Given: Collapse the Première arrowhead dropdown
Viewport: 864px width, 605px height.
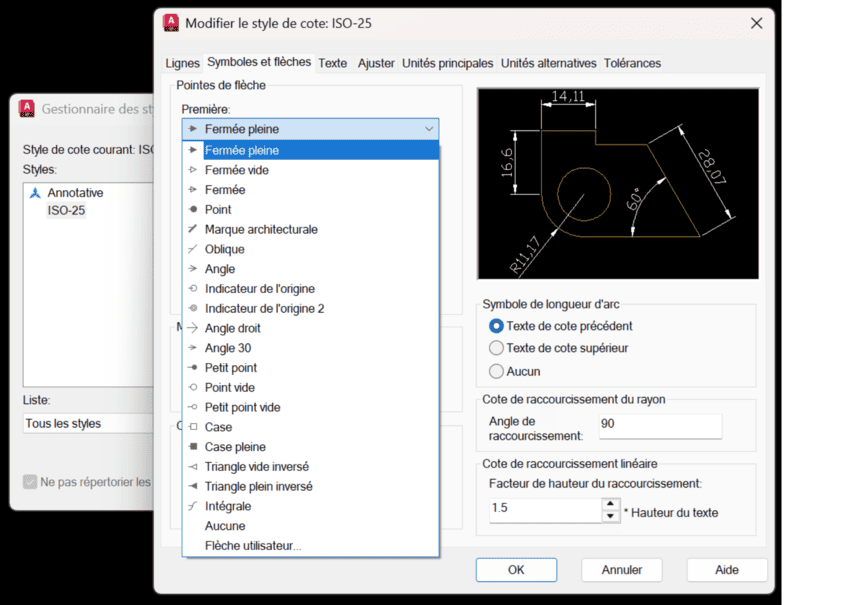Looking at the screenshot, I should point(429,129).
